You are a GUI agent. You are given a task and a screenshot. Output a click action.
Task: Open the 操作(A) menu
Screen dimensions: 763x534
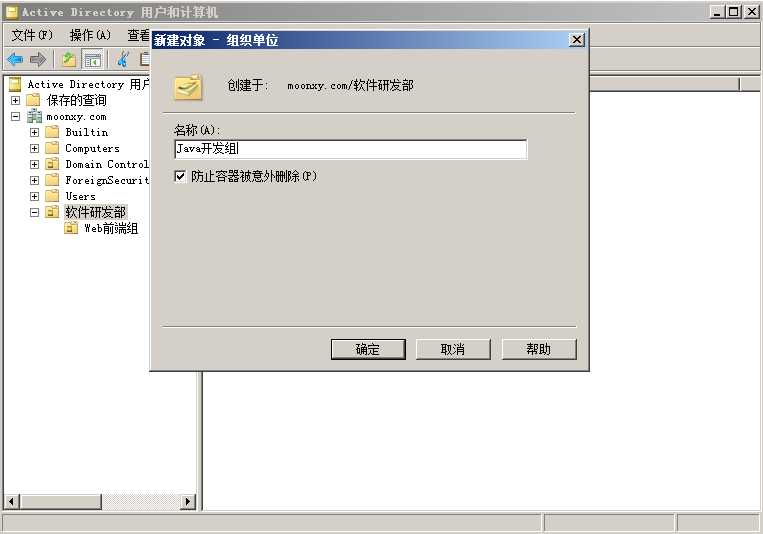90,35
